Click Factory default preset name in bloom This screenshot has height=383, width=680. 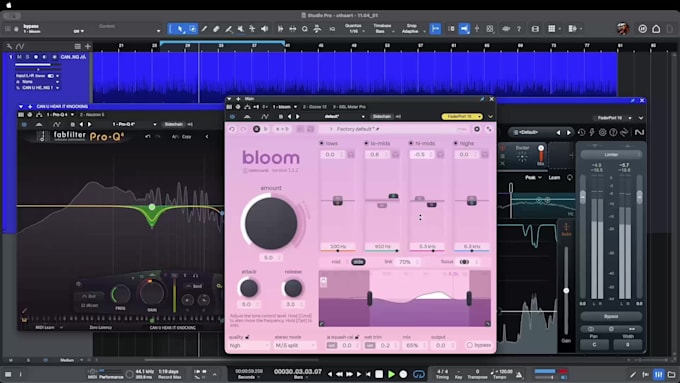pyautogui.click(x=355, y=129)
